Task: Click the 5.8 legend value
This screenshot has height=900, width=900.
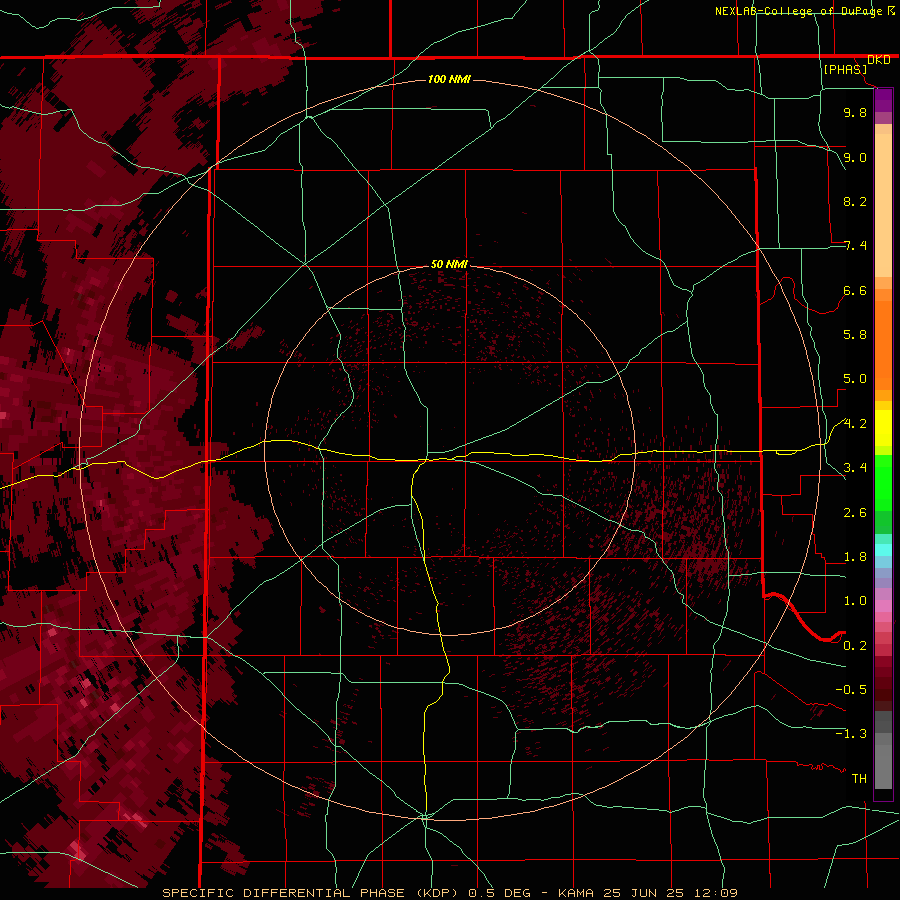Action: (855, 335)
